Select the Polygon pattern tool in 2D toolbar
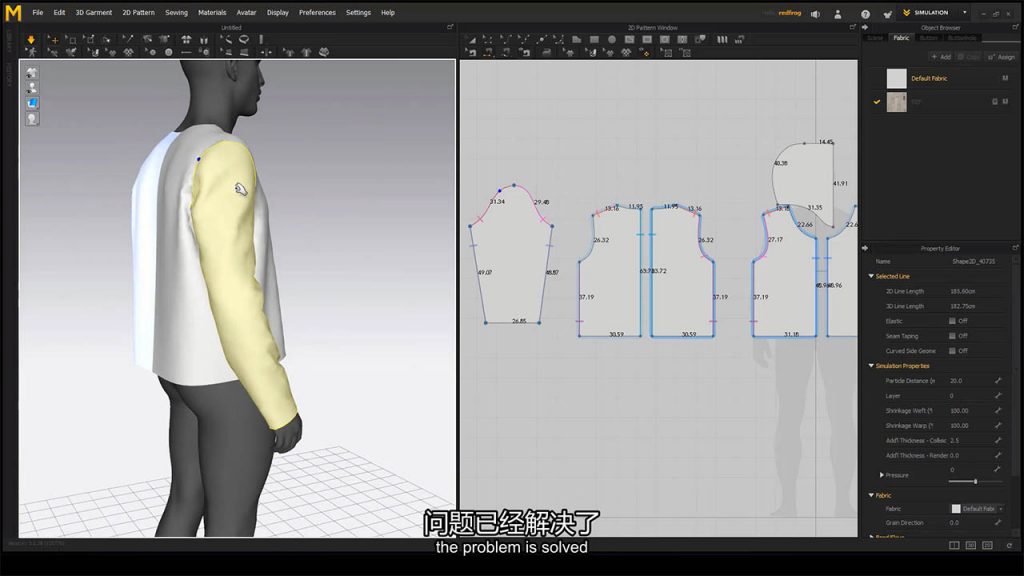The height and width of the screenshot is (576, 1024). click(x=577, y=39)
